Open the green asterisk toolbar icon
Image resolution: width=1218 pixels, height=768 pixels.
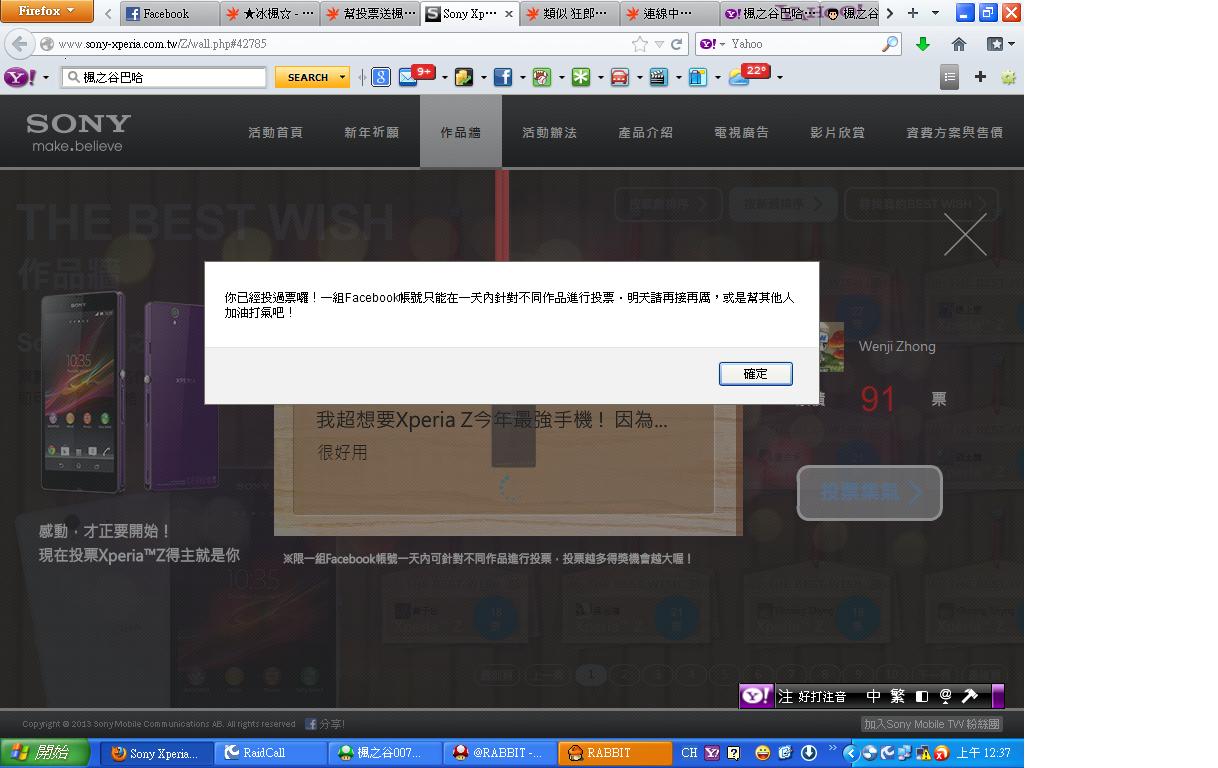click(581, 77)
